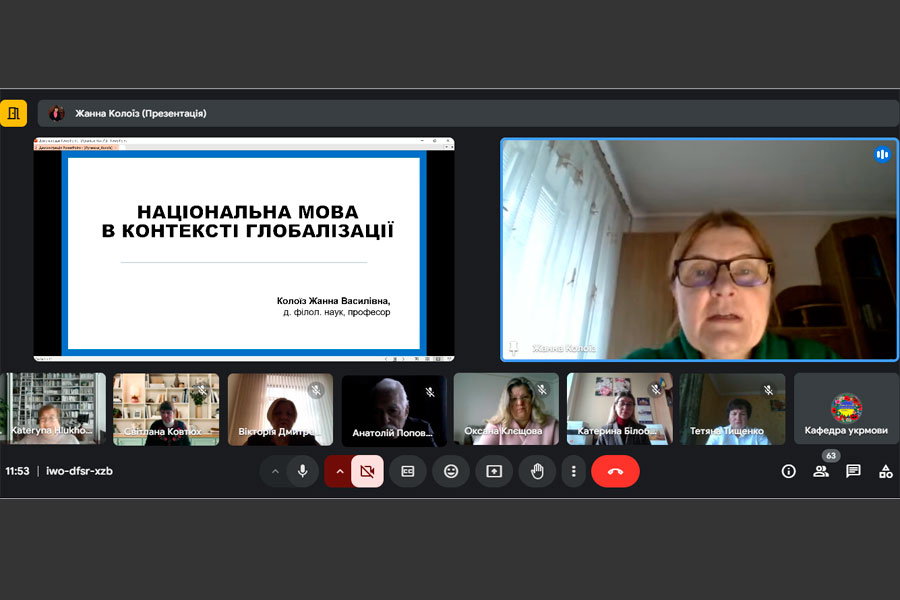Click the present screen button
This screenshot has width=900, height=600.
coord(494,471)
